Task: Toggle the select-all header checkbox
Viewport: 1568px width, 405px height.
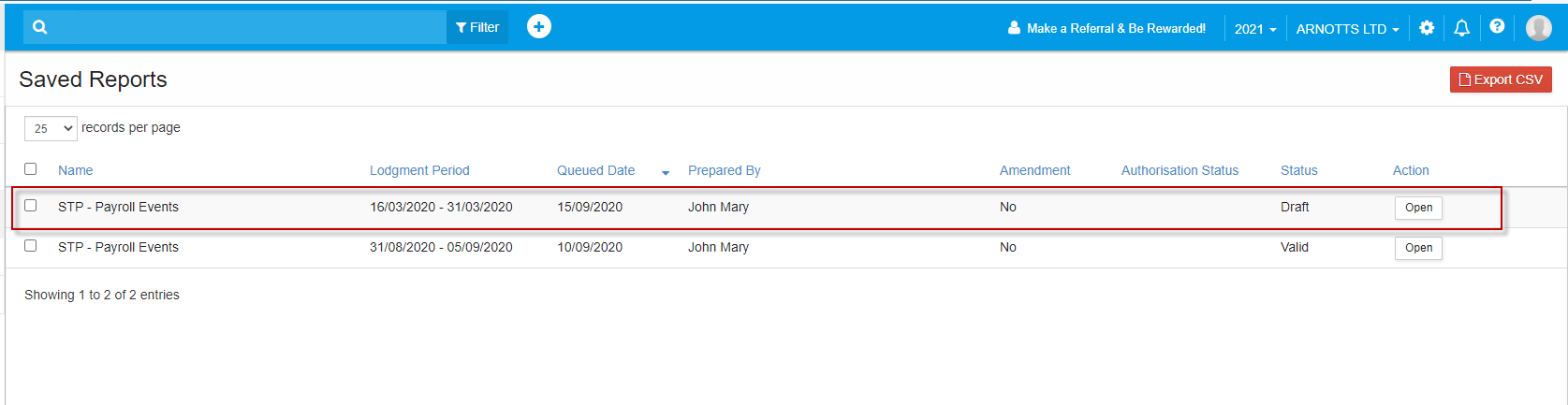Action: coord(31,169)
